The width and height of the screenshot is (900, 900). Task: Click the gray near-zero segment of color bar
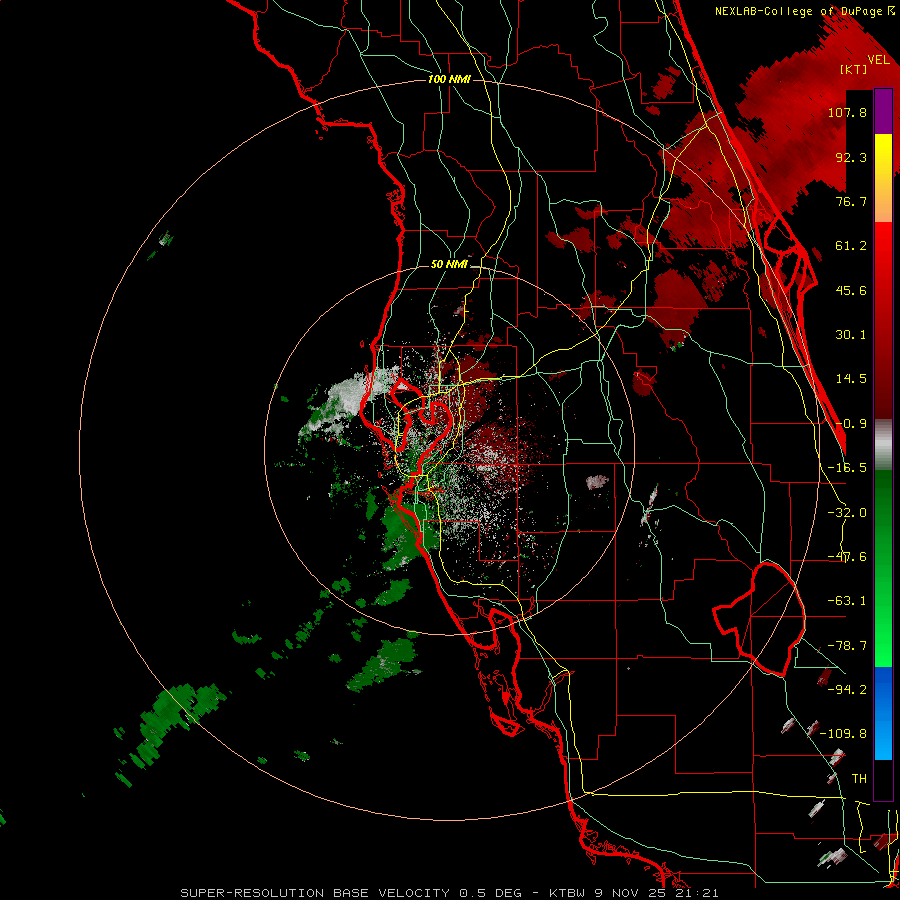[x=883, y=445]
